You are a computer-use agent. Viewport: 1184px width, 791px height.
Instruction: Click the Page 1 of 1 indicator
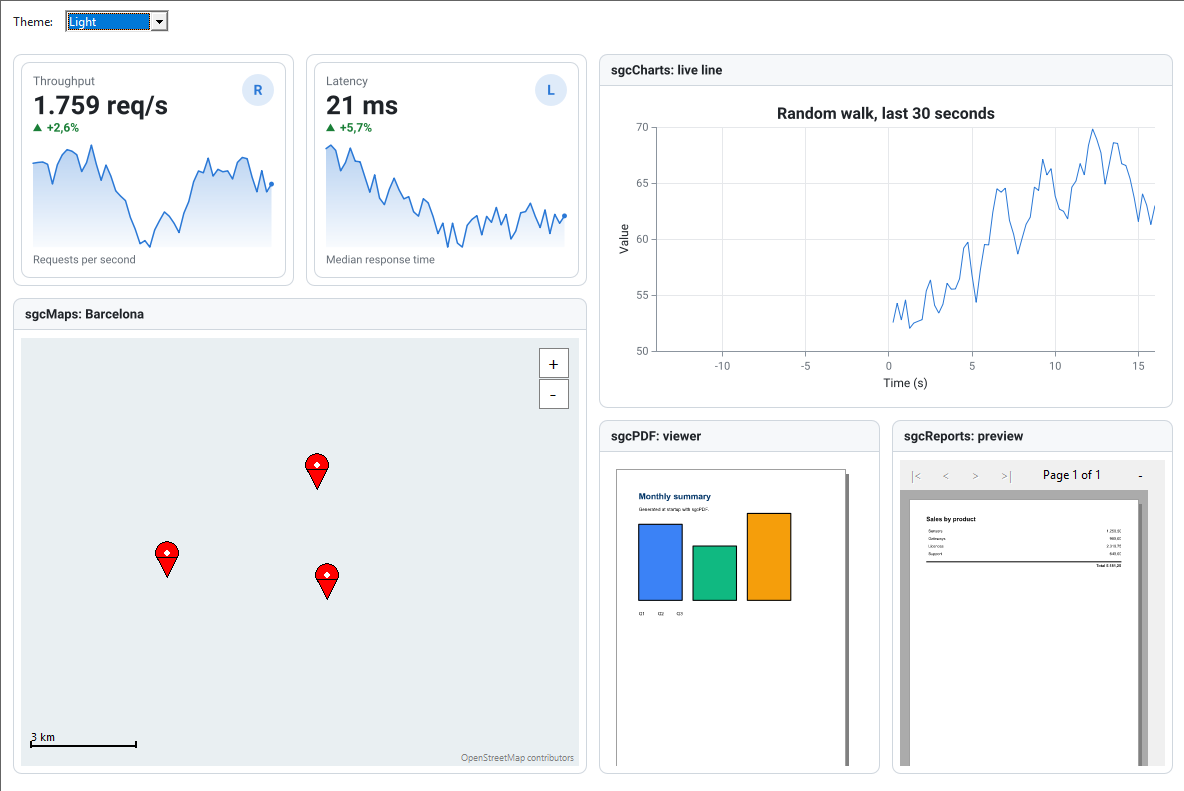tap(1071, 475)
